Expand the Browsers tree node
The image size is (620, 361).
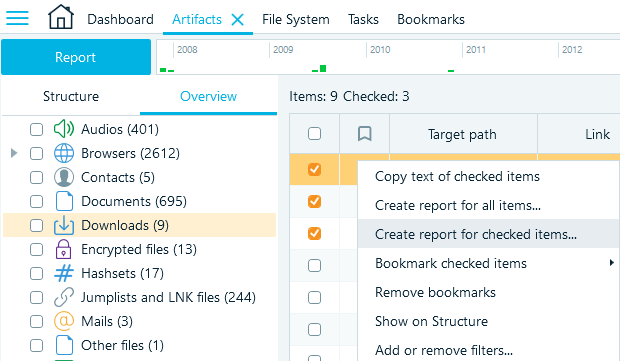[x=14, y=153]
